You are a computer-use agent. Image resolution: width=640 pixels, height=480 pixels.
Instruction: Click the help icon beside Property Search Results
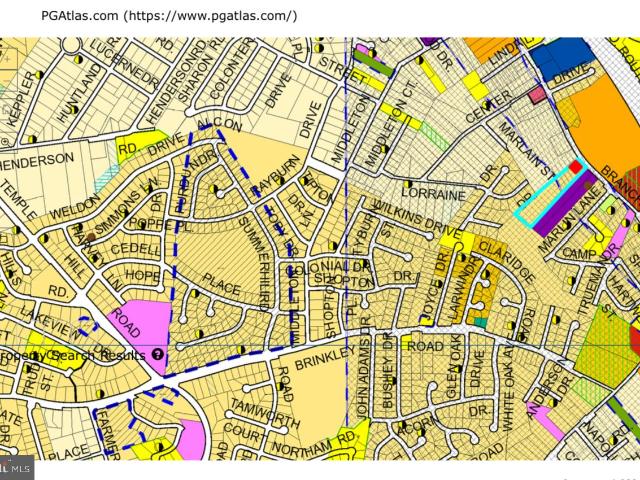pos(158,354)
